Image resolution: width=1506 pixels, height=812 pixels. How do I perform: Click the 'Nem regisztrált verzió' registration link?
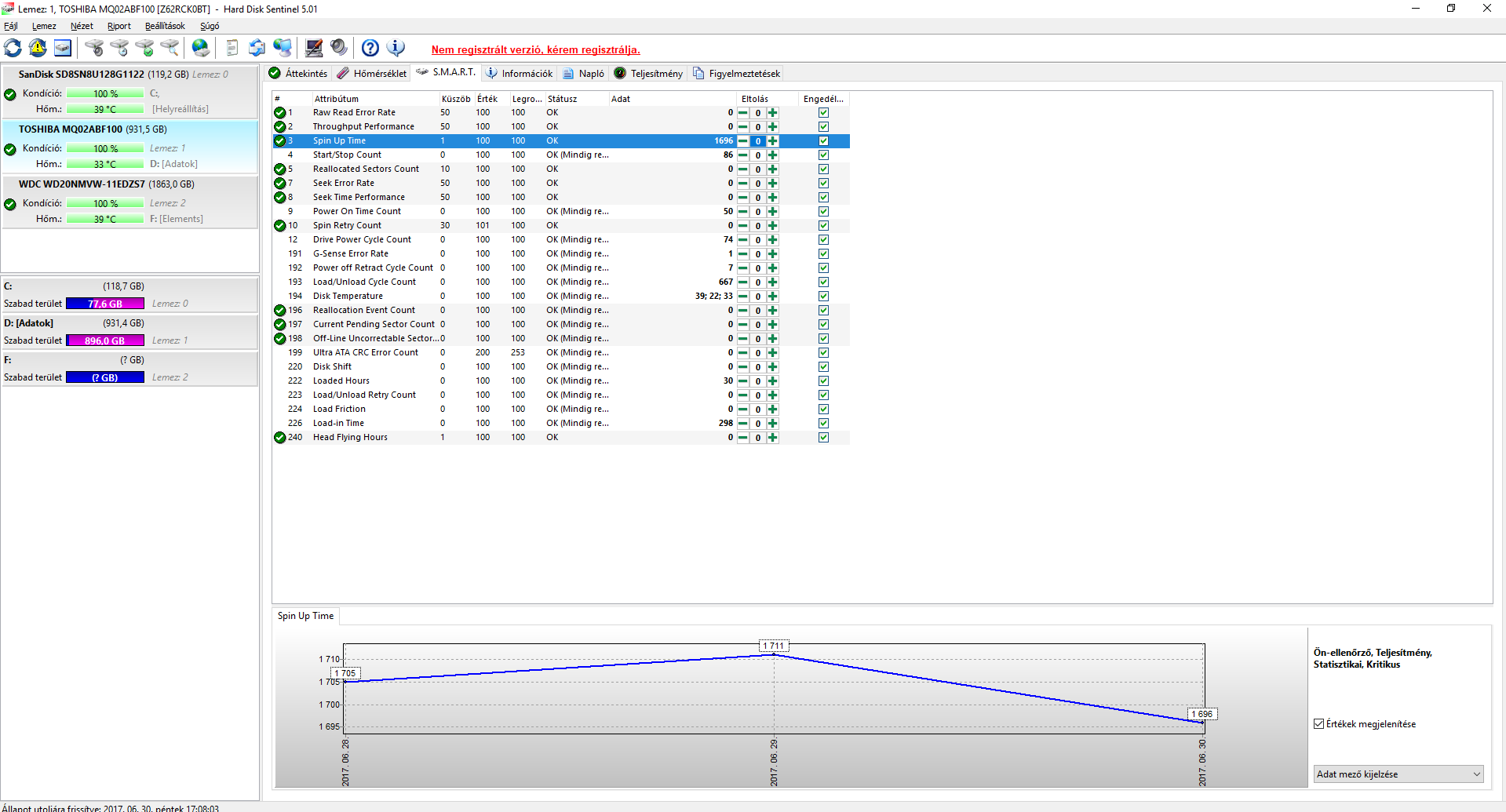[x=535, y=49]
